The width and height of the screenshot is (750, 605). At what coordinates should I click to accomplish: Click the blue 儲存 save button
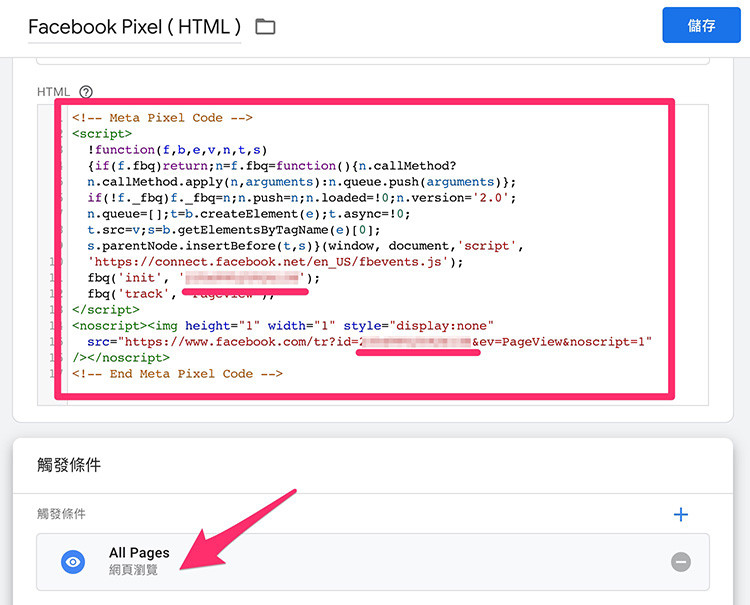tap(701, 25)
